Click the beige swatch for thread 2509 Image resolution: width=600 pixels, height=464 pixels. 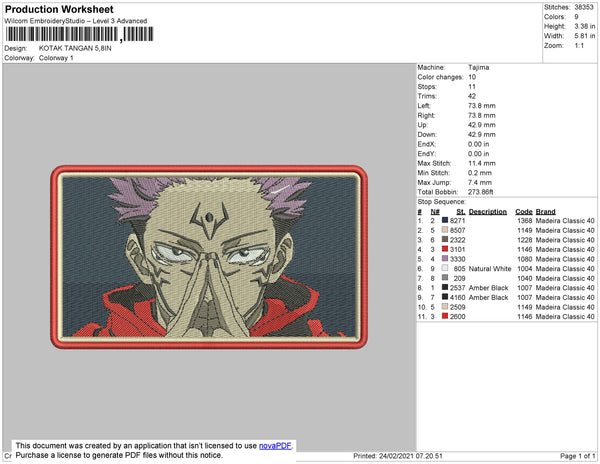tap(445, 306)
